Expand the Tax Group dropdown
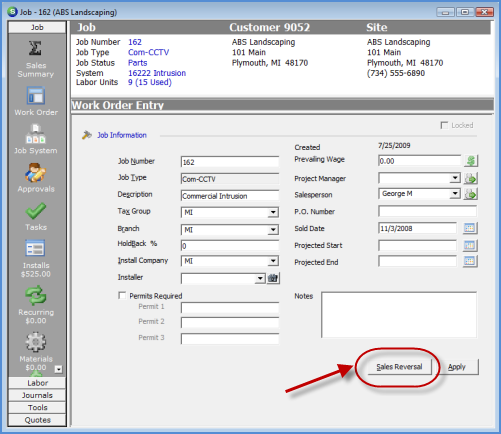The image size is (501, 434). [273, 212]
